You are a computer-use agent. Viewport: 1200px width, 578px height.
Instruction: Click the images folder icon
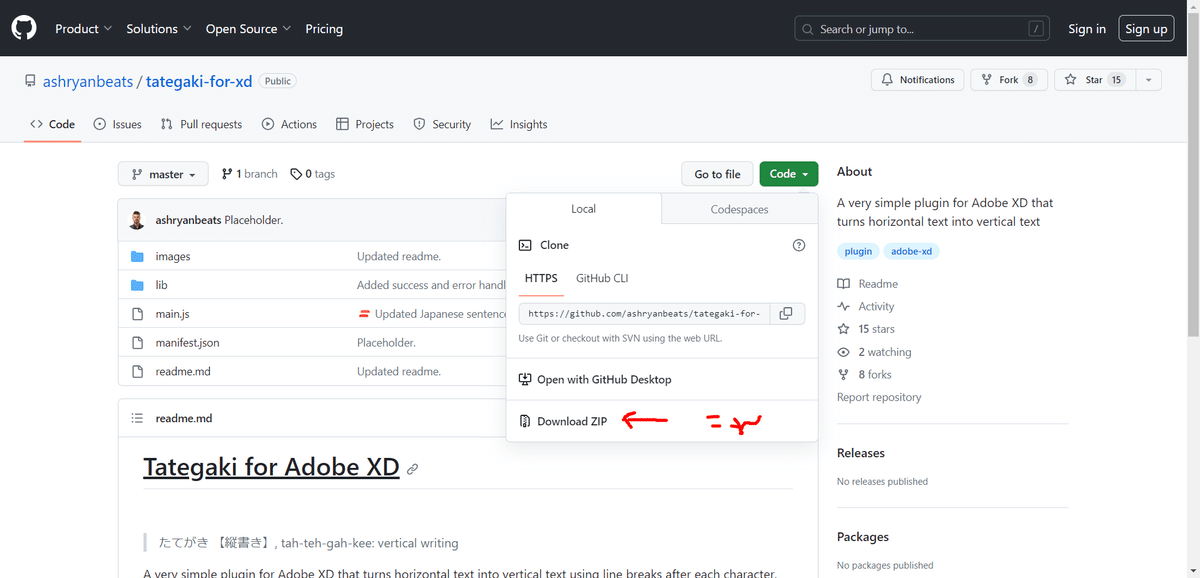138,257
